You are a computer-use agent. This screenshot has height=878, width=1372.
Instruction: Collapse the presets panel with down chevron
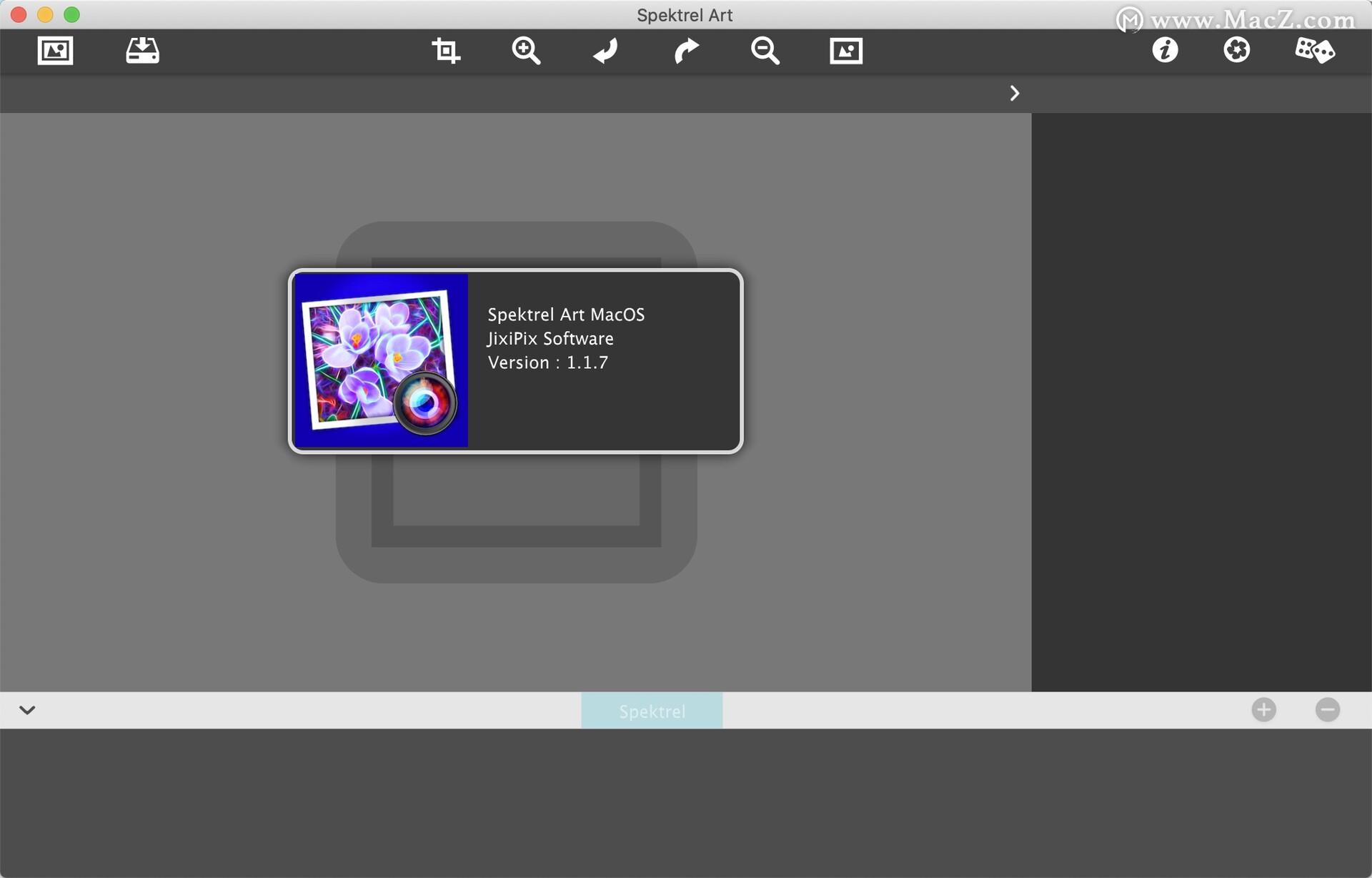[27, 710]
